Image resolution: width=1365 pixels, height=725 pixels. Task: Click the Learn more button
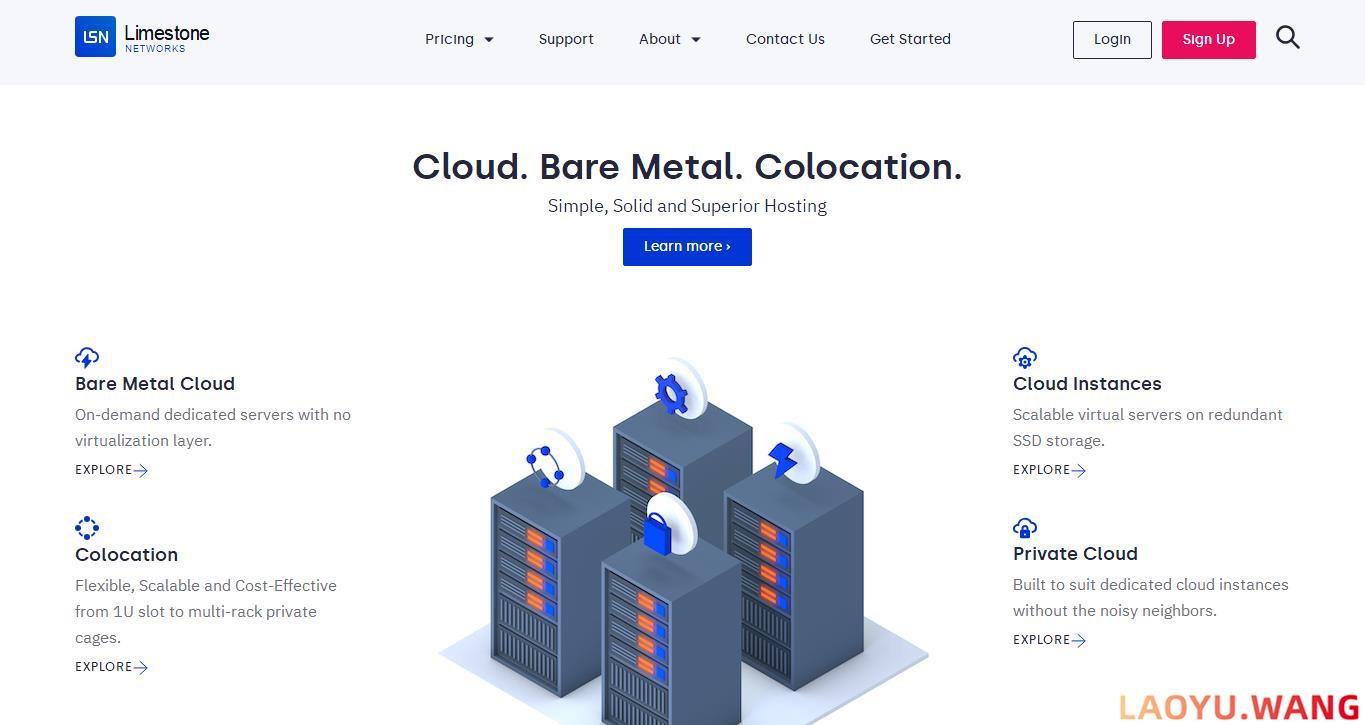pos(687,247)
